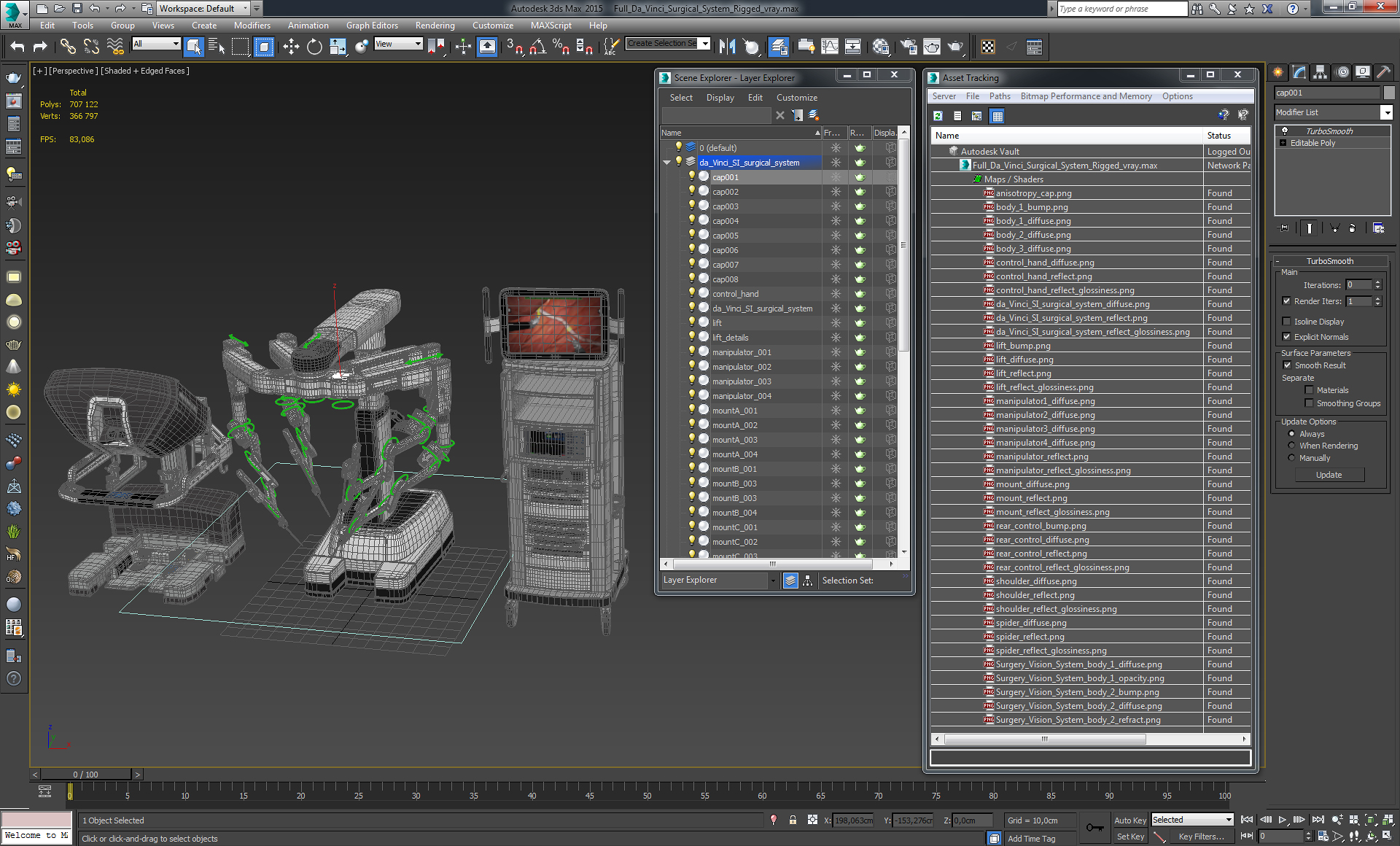
Task: Click Refresh icon in Asset Tracking toolbar
Action: [x=938, y=115]
